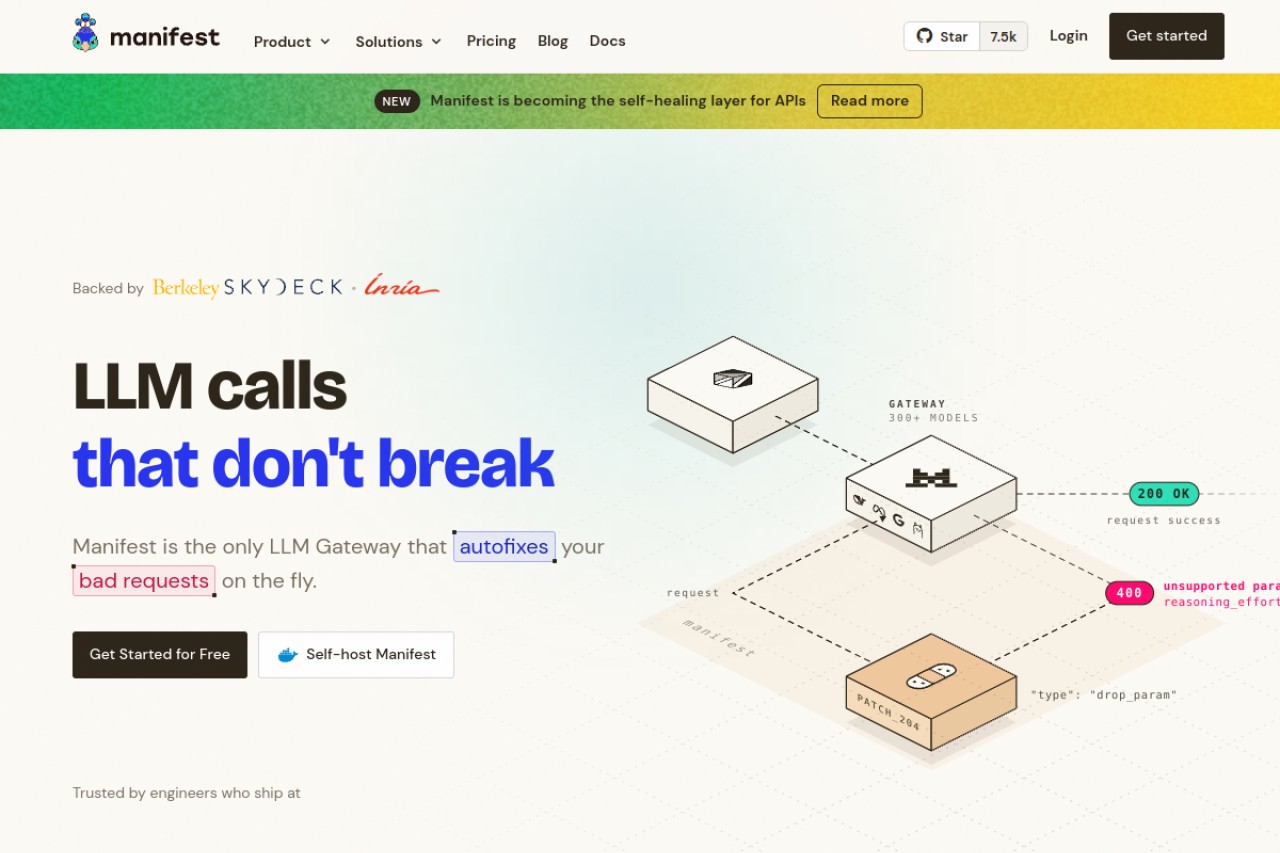The image size is (1280, 853).
Task: Click the GATEWAY label in diagram
Action: point(917,404)
